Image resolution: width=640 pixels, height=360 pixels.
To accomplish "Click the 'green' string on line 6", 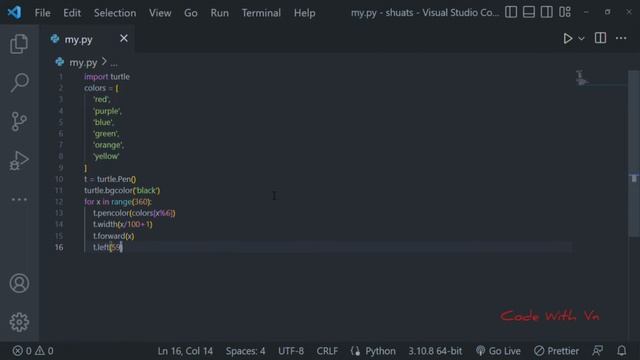I will (x=106, y=133).
